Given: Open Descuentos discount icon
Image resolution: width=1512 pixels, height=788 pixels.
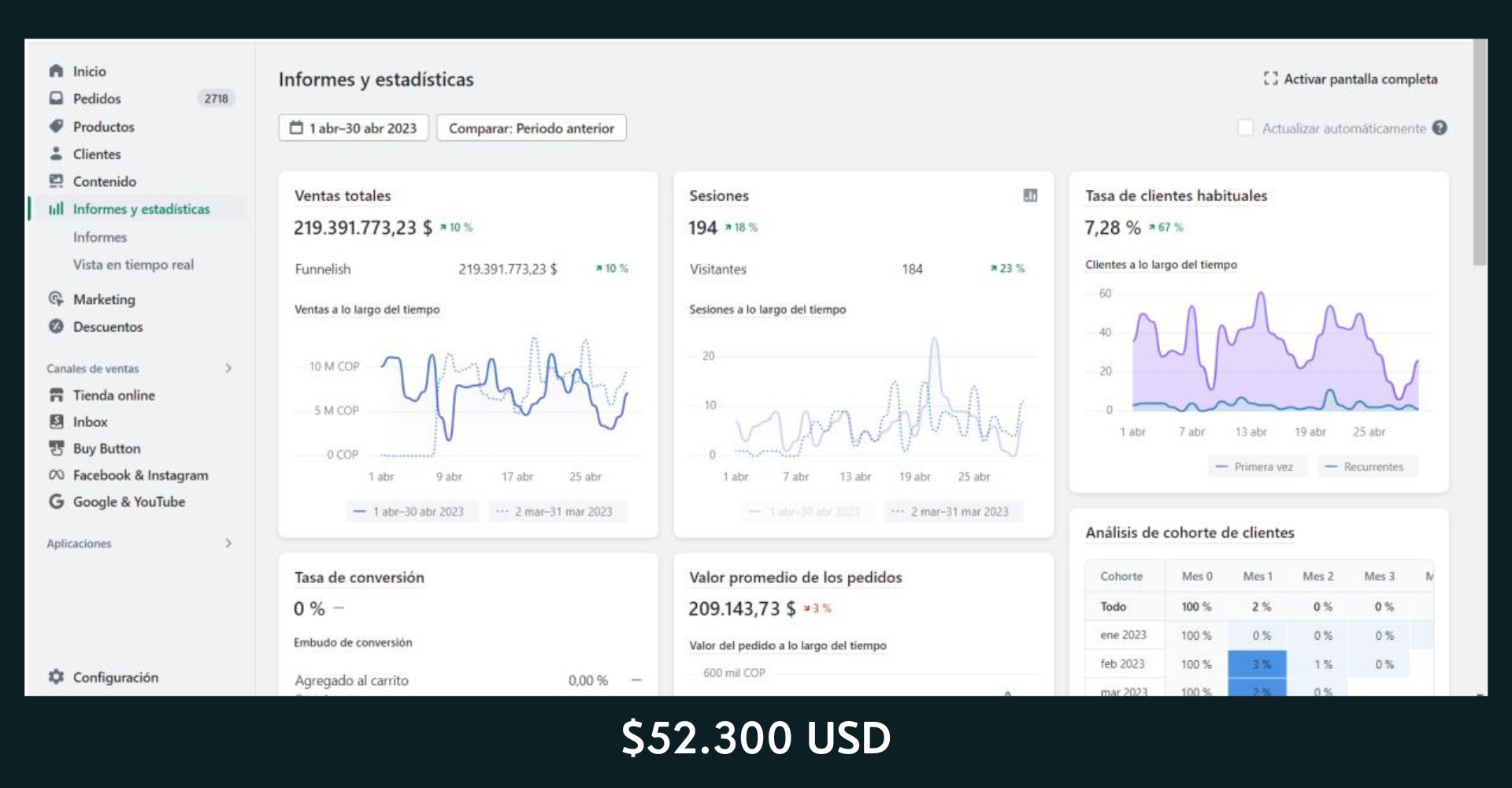Looking at the screenshot, I should (56, 326).
